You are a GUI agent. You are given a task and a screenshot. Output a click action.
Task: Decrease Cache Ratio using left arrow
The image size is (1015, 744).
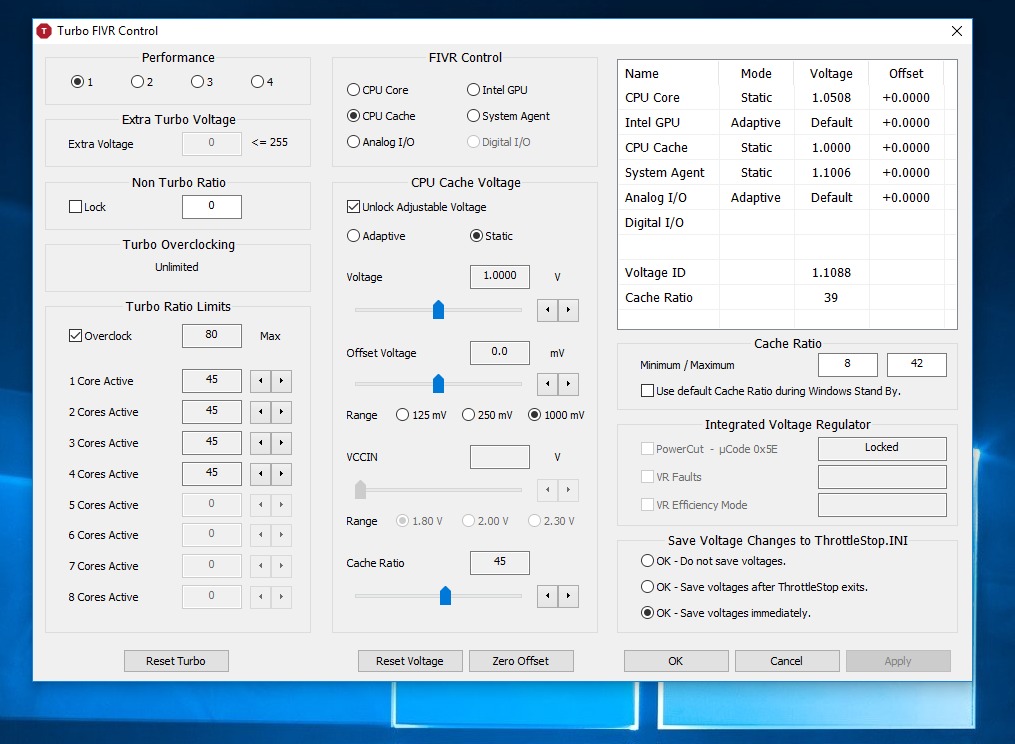pos(548,596)
